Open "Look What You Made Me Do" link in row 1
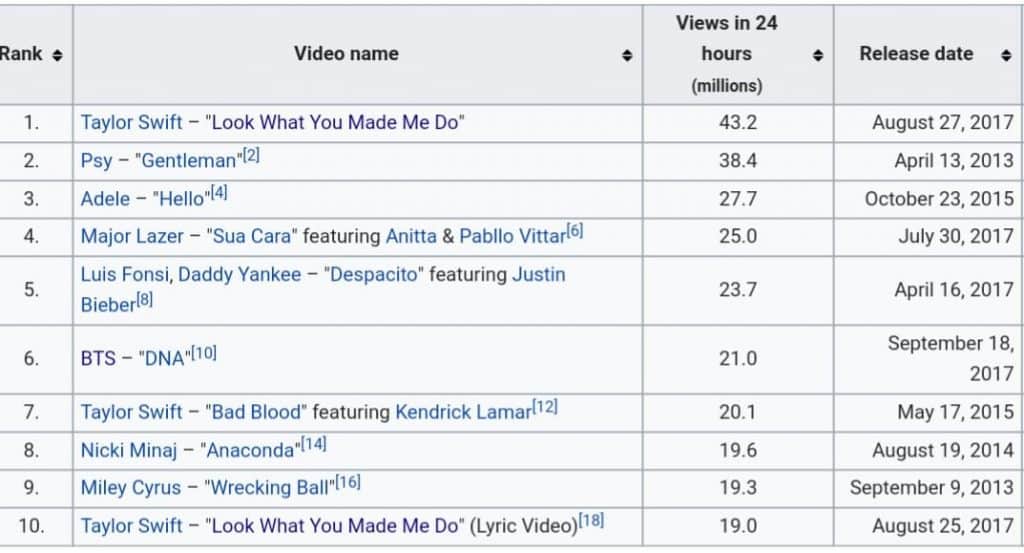Viewport: 1024px width, 553px height. pos(335,123)
